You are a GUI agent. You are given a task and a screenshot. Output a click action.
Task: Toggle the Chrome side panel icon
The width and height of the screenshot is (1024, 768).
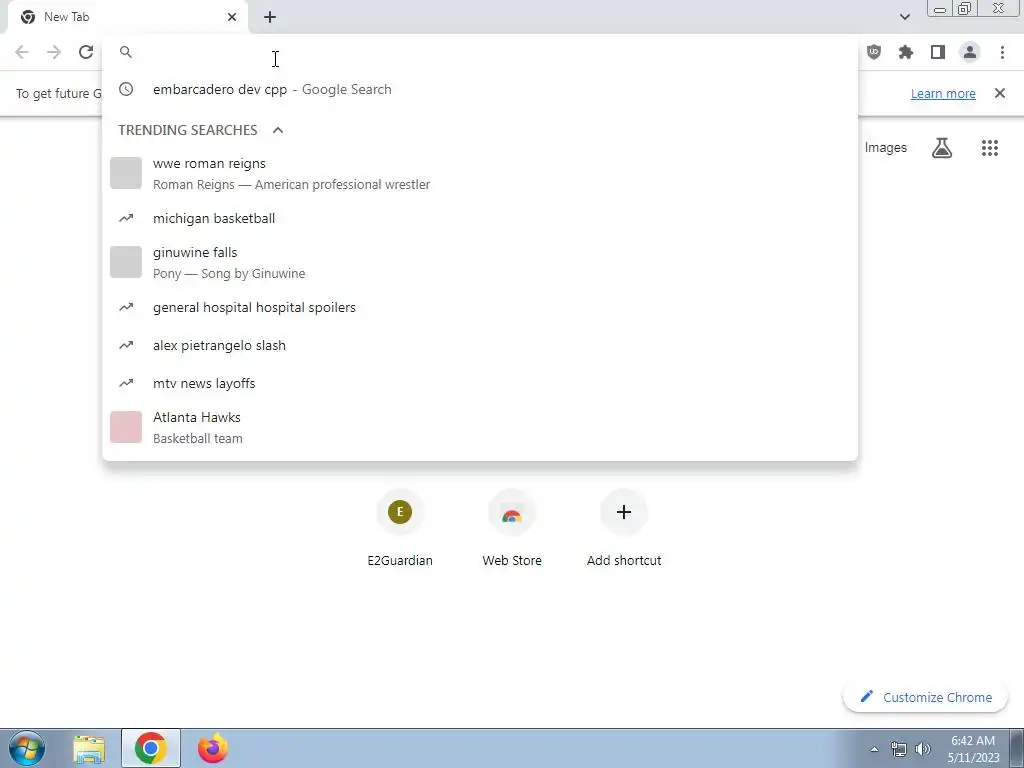pyautogui.click(x=938, y=52)
